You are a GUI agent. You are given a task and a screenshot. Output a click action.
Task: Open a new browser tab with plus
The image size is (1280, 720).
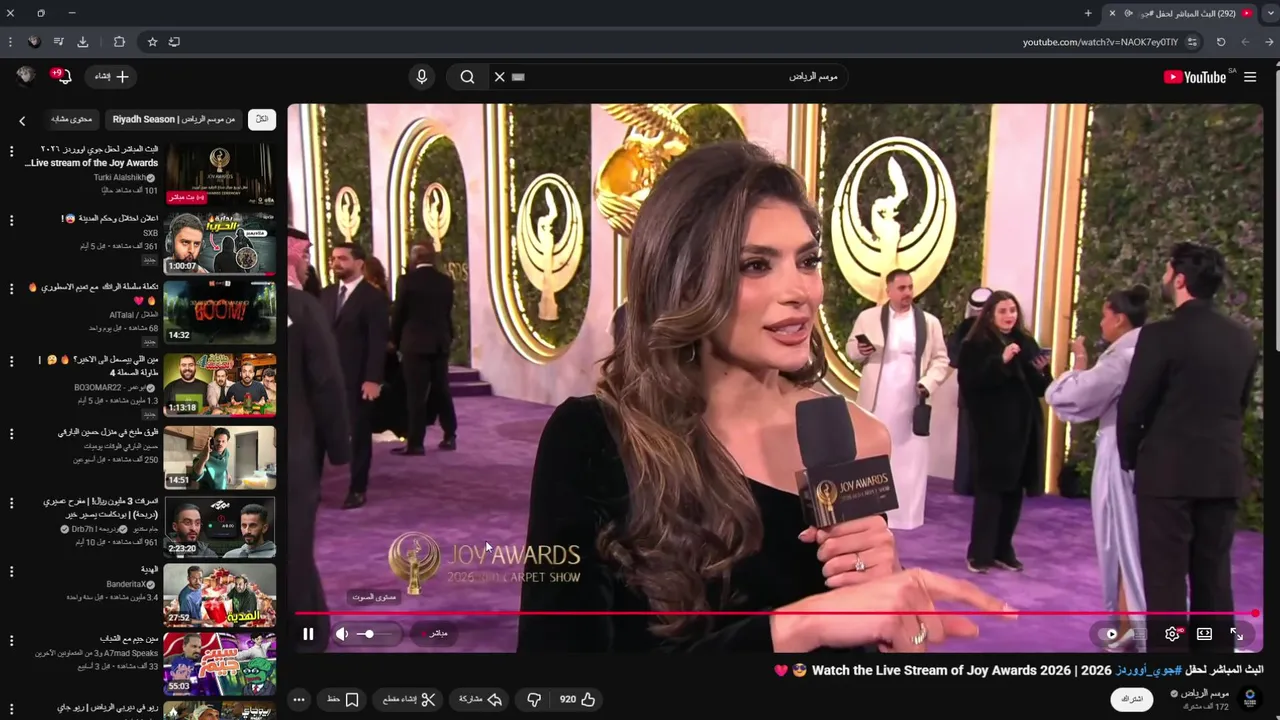[x=1088, y=13]
